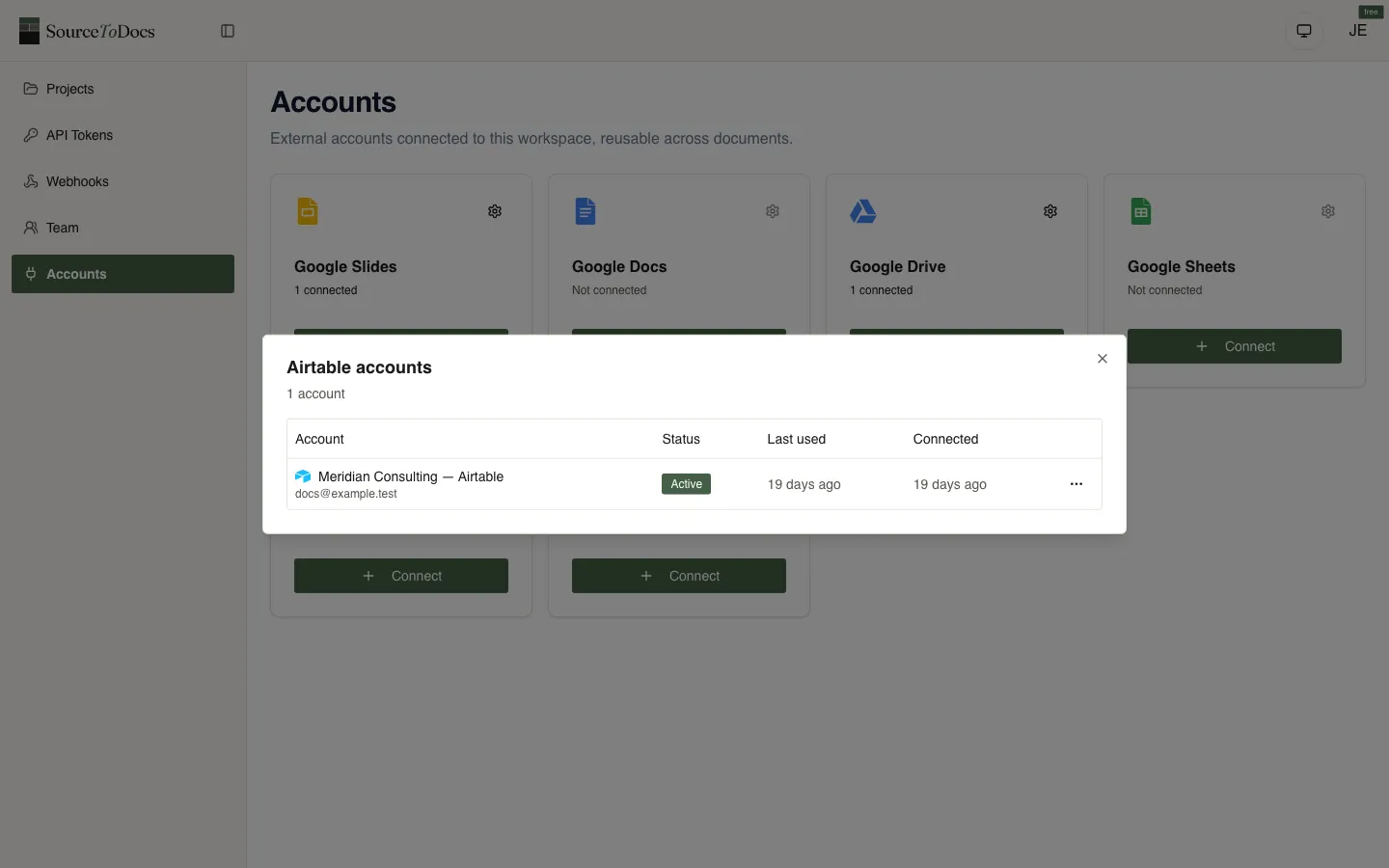Click the Account column header
The width and height of the screenshot is (1389, 868).
[319, 439]
